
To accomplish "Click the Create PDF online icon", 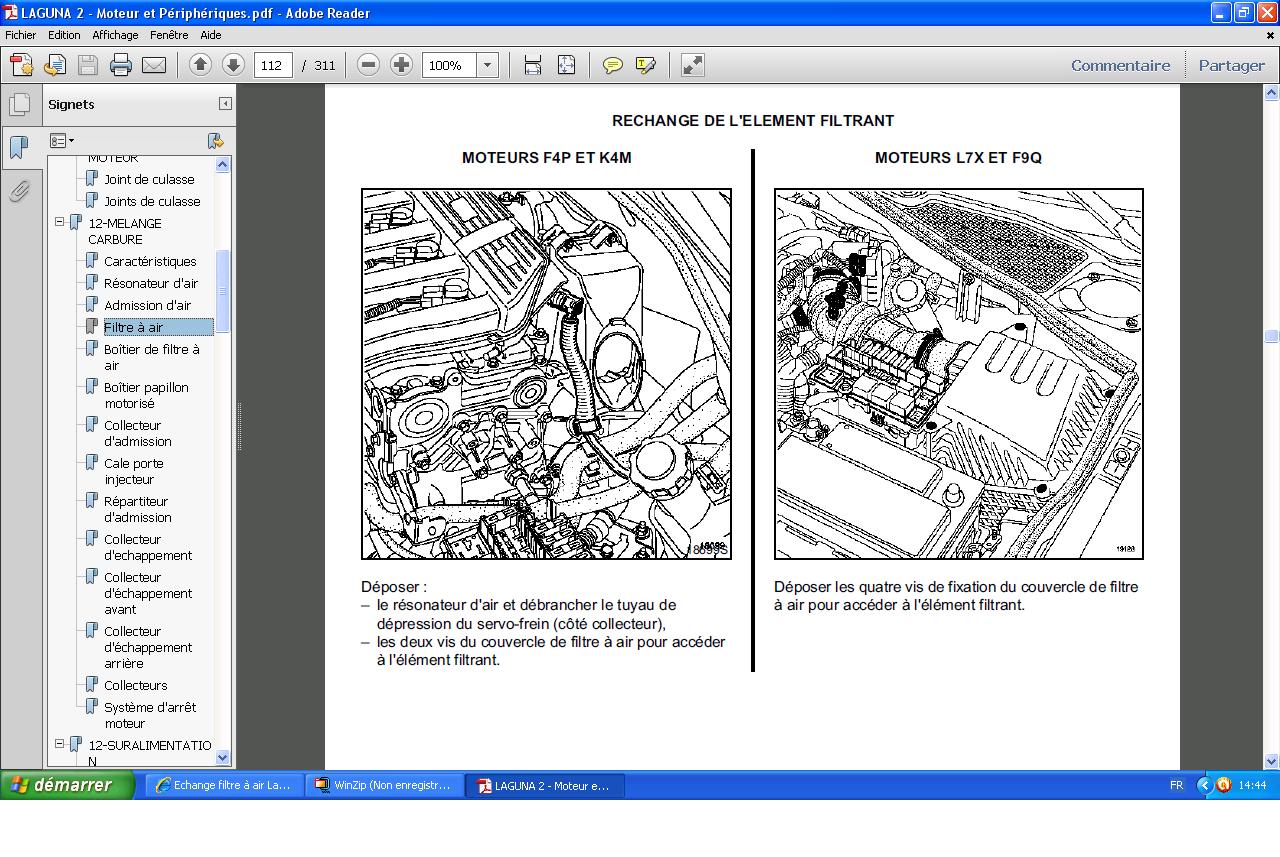I will [22, 65].
